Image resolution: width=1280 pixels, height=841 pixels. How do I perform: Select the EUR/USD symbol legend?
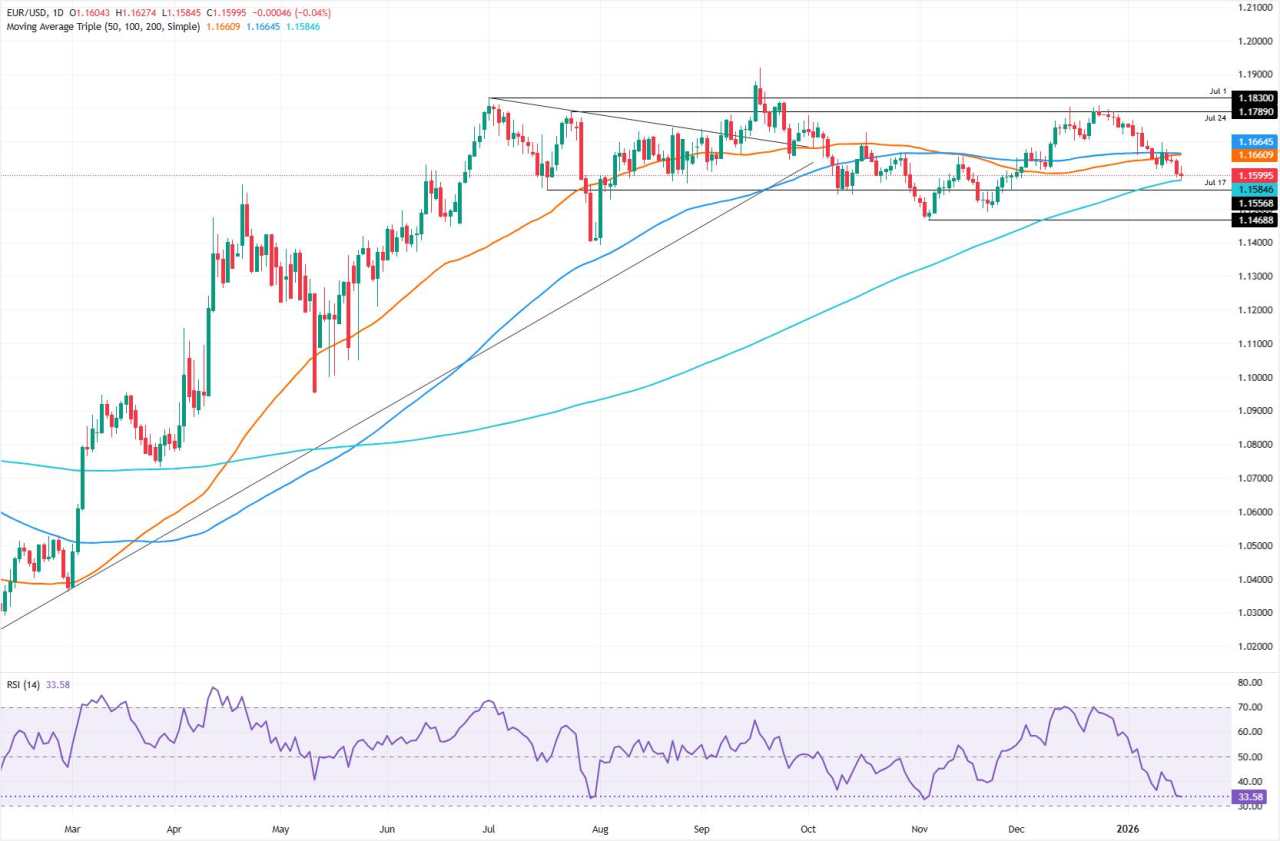30,14
